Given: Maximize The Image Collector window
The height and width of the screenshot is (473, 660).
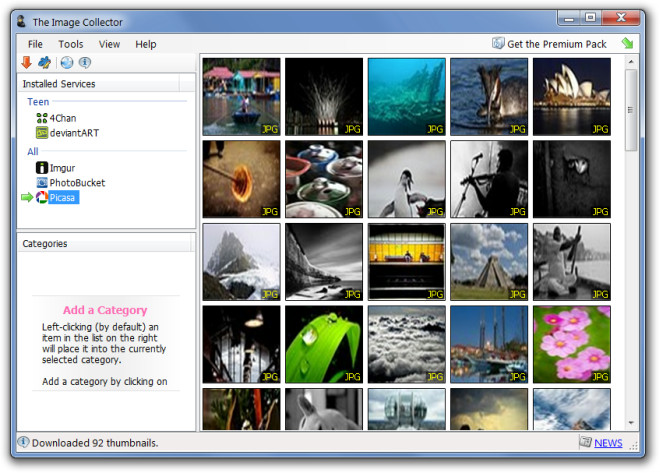Looking at the screenshot, I should click(x=590, y=18).
